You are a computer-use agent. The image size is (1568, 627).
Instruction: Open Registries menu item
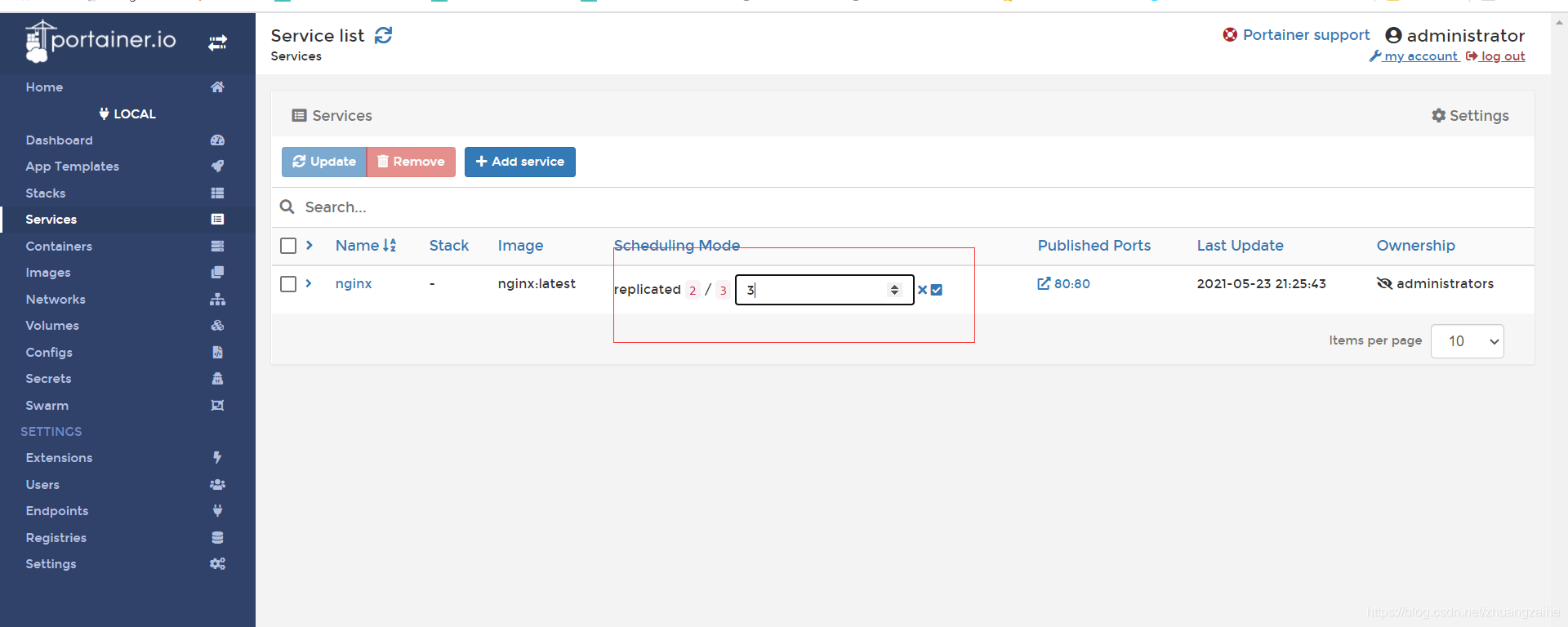coord(56,538)
